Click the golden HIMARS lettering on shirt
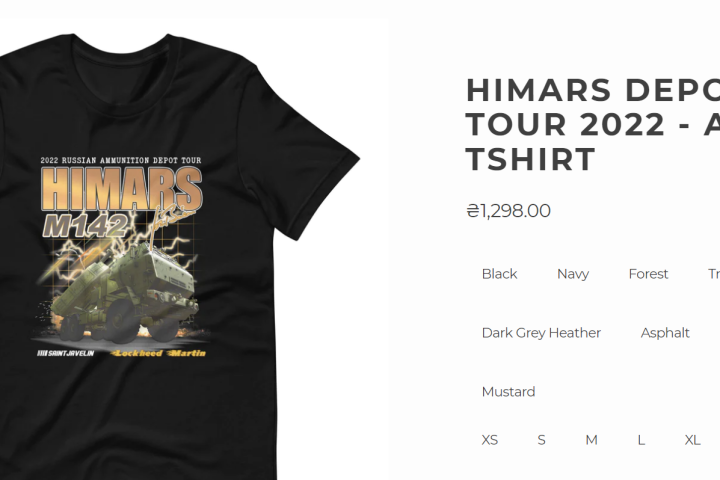The image size is (720, 480). tap(121, 189)
